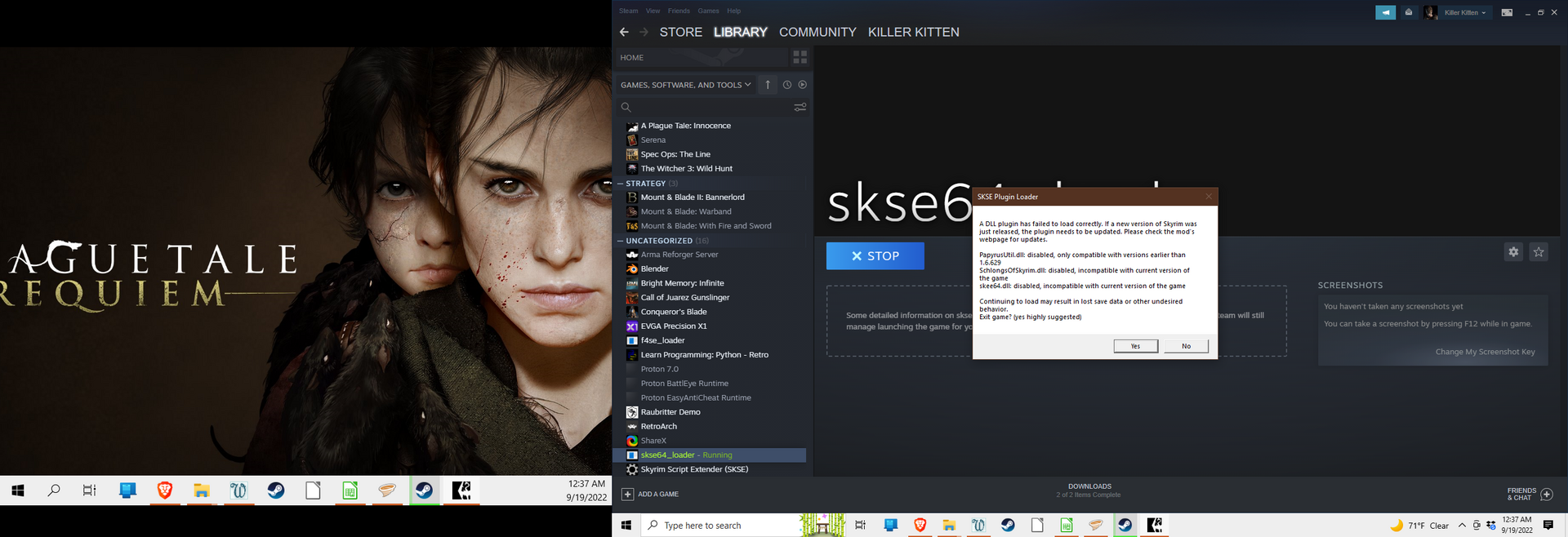This screenshot has width=1568, height=537.
Task: Open the Steam announcements megaphone icon
Action: click(1385, 12)
